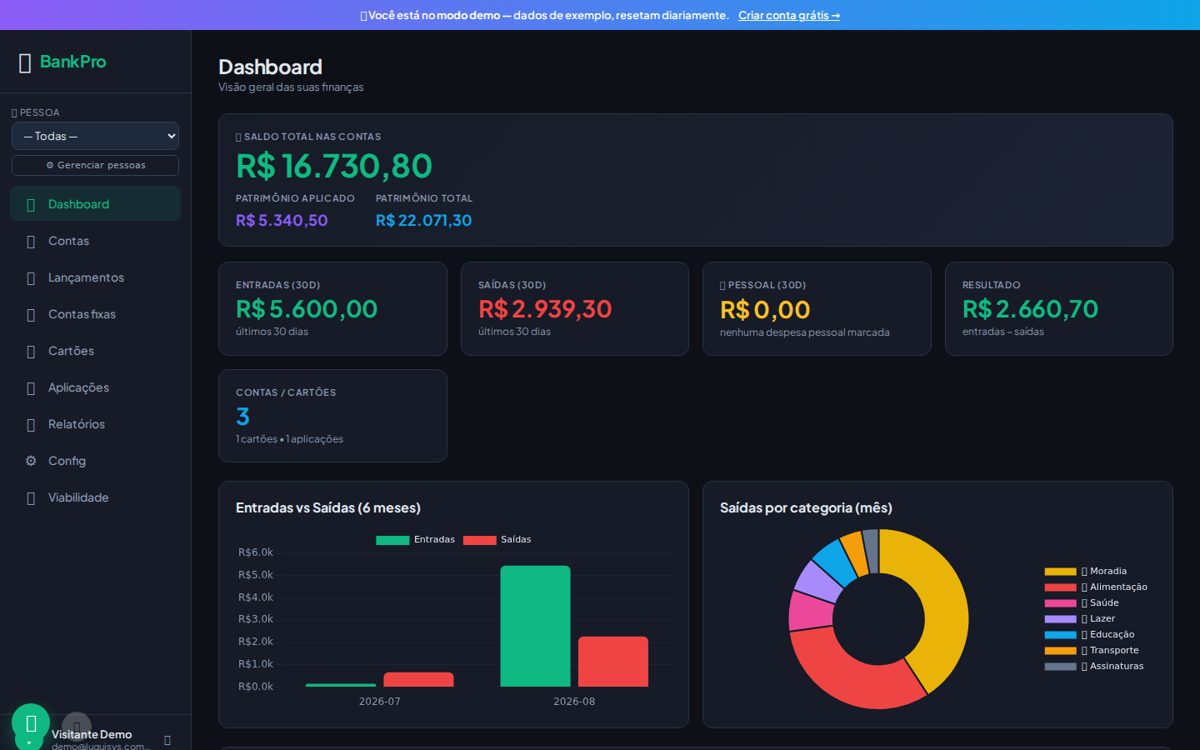This screenshot has width=1200, height=750.
Task: Click the '1 cartões • 1 aplicações' text
Action: [x=289, y=439]
